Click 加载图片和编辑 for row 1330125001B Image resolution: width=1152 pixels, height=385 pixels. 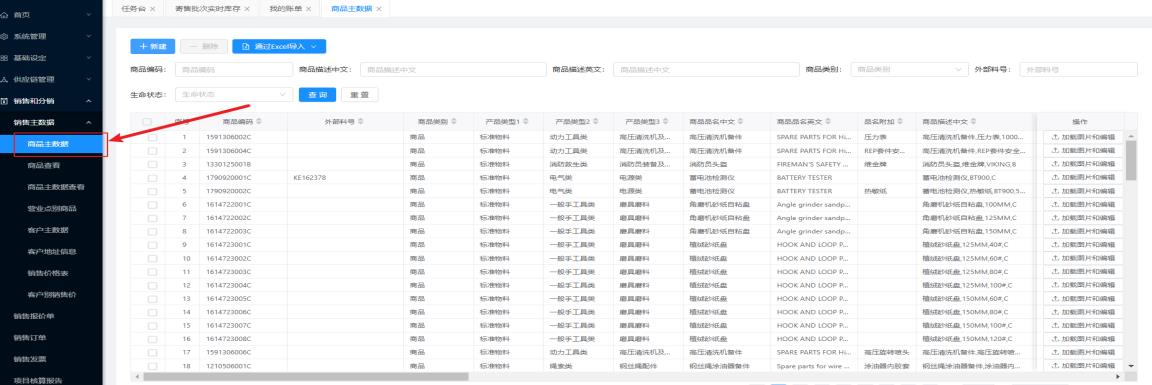(x=1083, y=164)
